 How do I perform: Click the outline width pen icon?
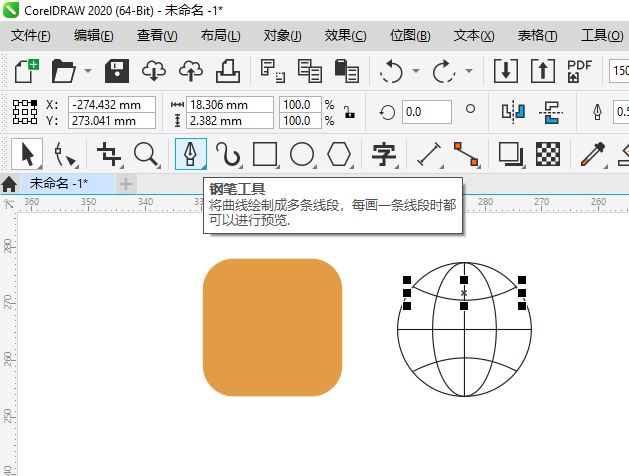597,112
